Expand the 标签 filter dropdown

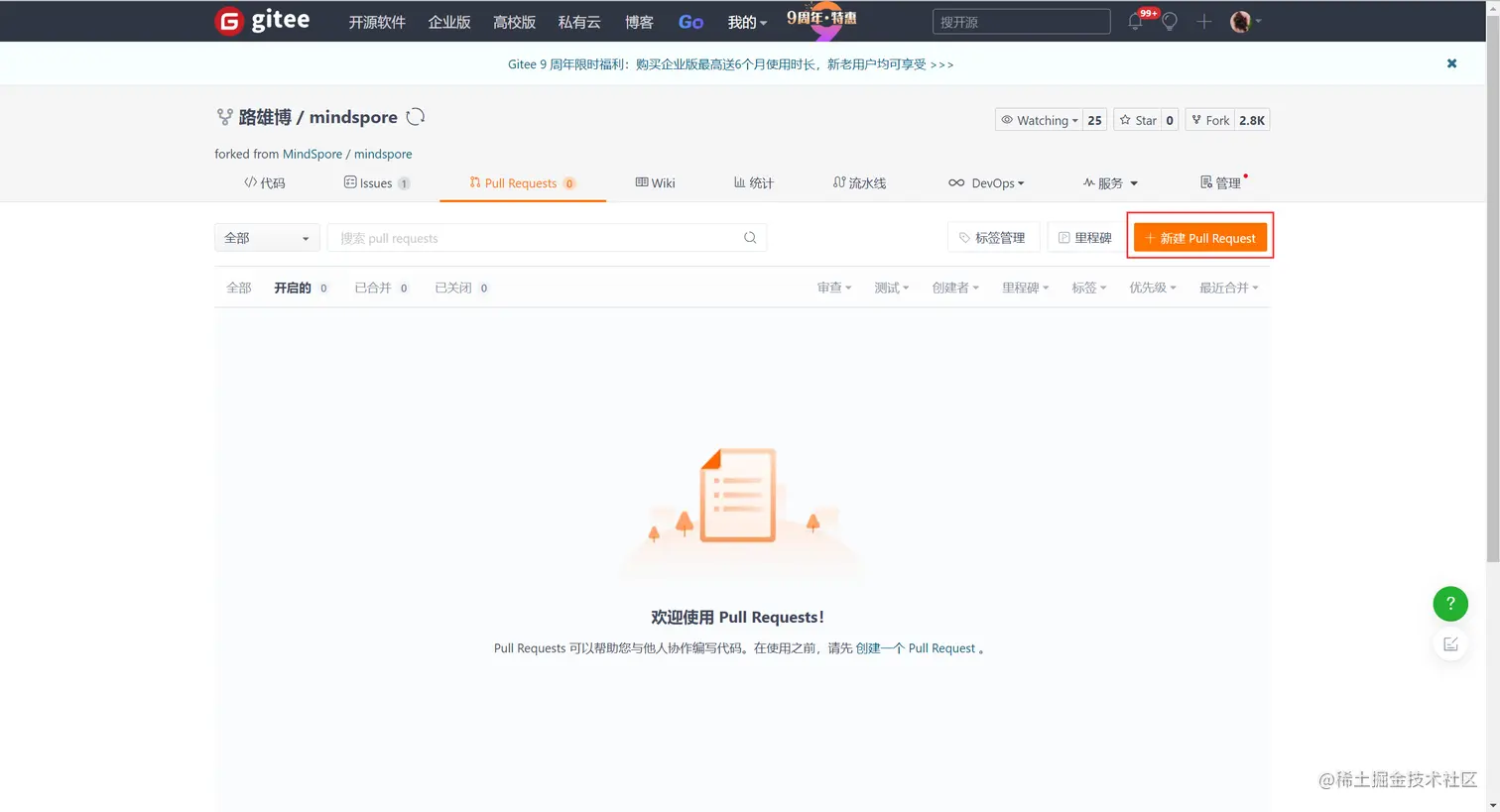tap(1088, 288)
